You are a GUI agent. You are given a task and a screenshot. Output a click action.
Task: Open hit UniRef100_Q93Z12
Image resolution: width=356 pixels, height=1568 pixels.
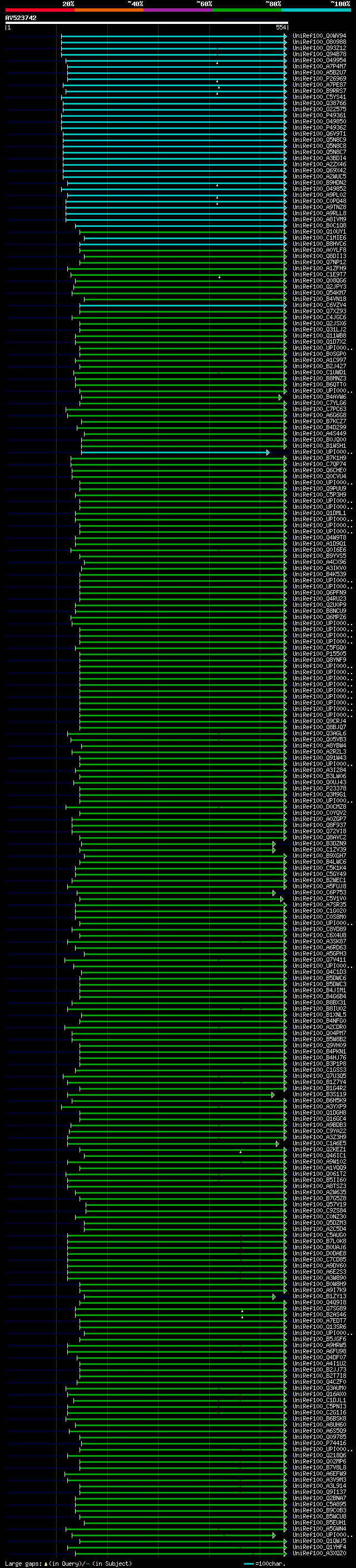tap(319, 48)
